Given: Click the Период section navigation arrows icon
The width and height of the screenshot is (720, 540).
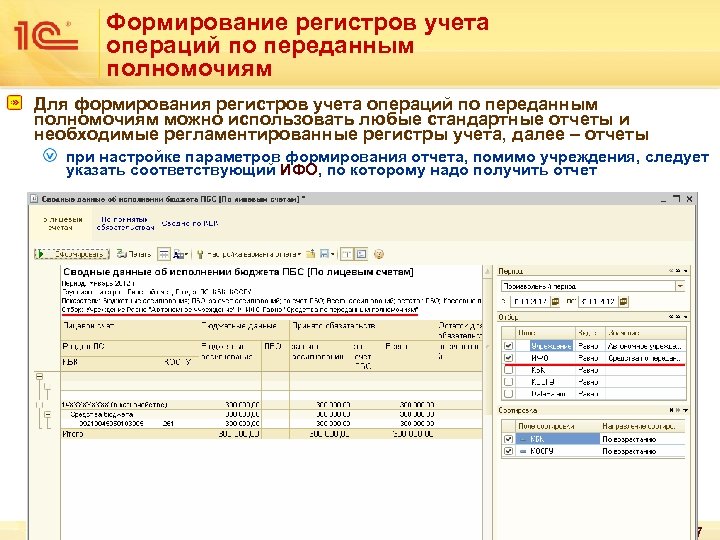Looking at the screenshot, I should click(674, 271).
